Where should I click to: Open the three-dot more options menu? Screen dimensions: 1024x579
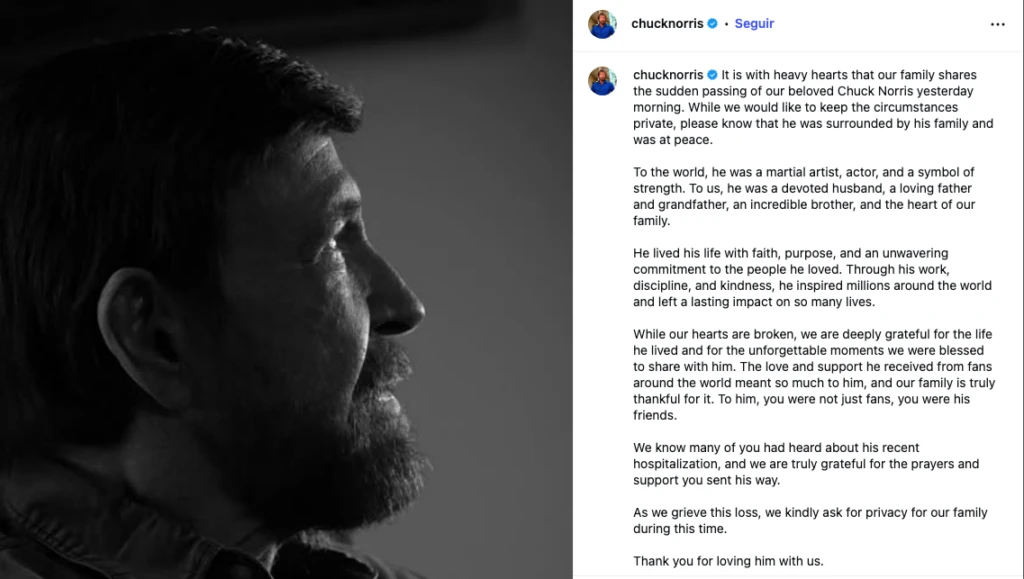997,24
